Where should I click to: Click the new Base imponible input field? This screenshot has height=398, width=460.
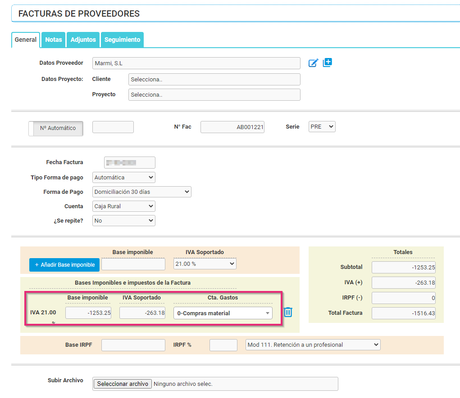(x=133, y=264)
